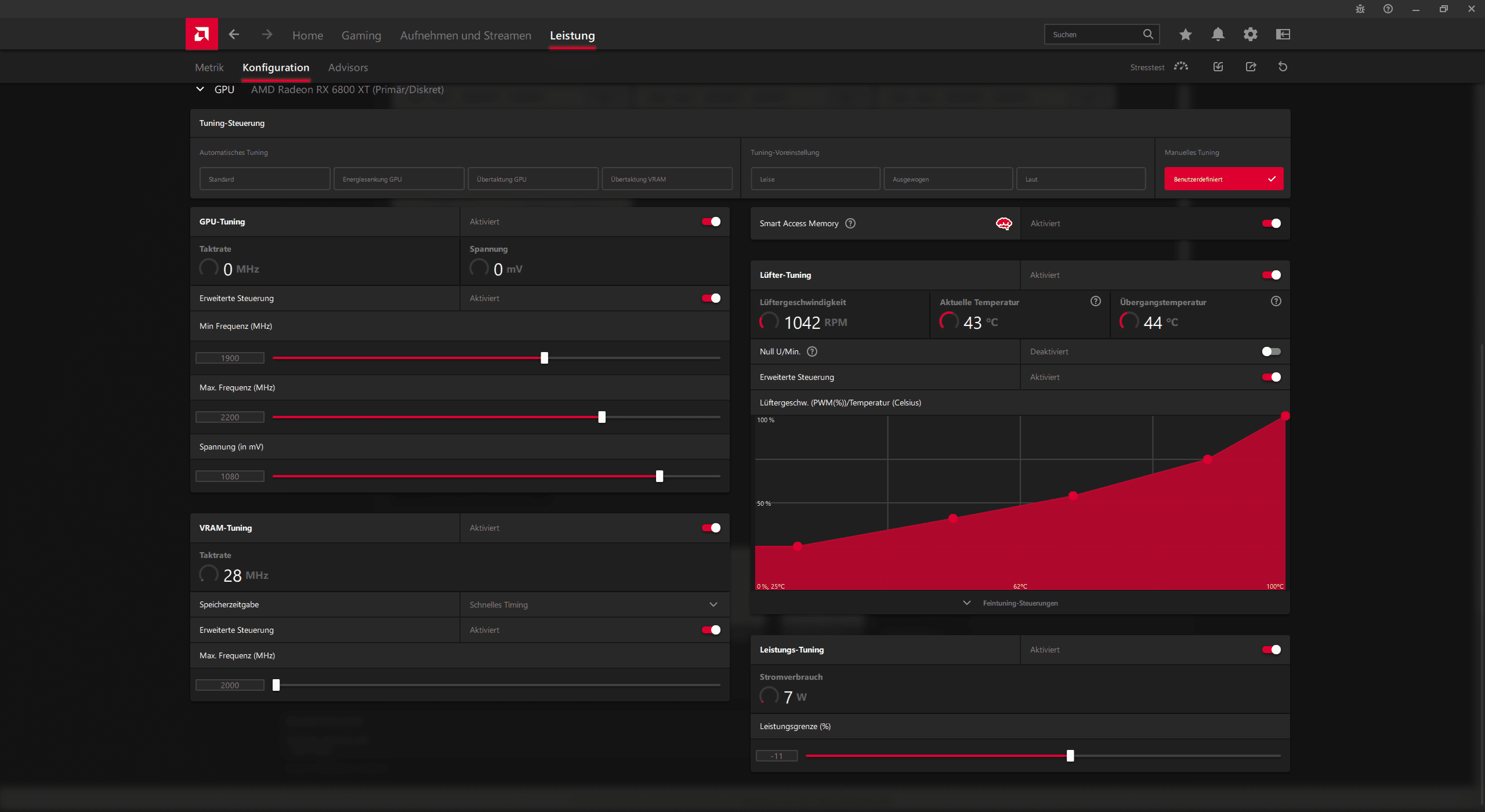Disable GPU-Tuning toggle

711,222
